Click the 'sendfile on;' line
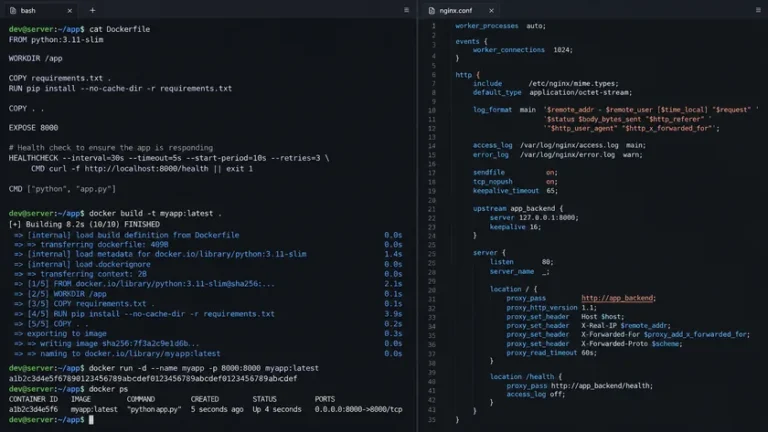The image size is (768, 432). tap(515, 172)
